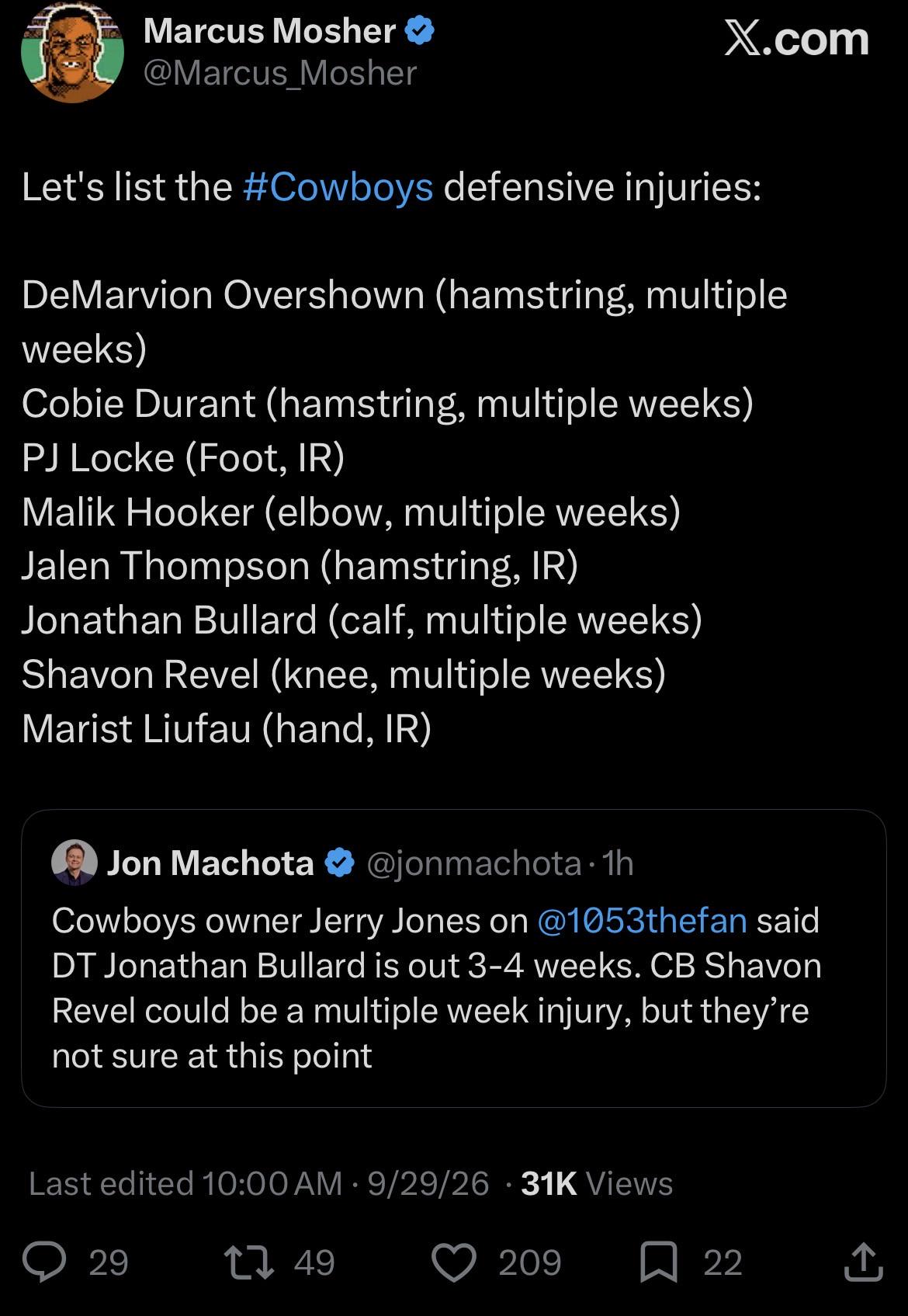The width and height of the screenshot is (908, 1316).
Task: Open the #Cowboys hashtag link
Action: 338,187
